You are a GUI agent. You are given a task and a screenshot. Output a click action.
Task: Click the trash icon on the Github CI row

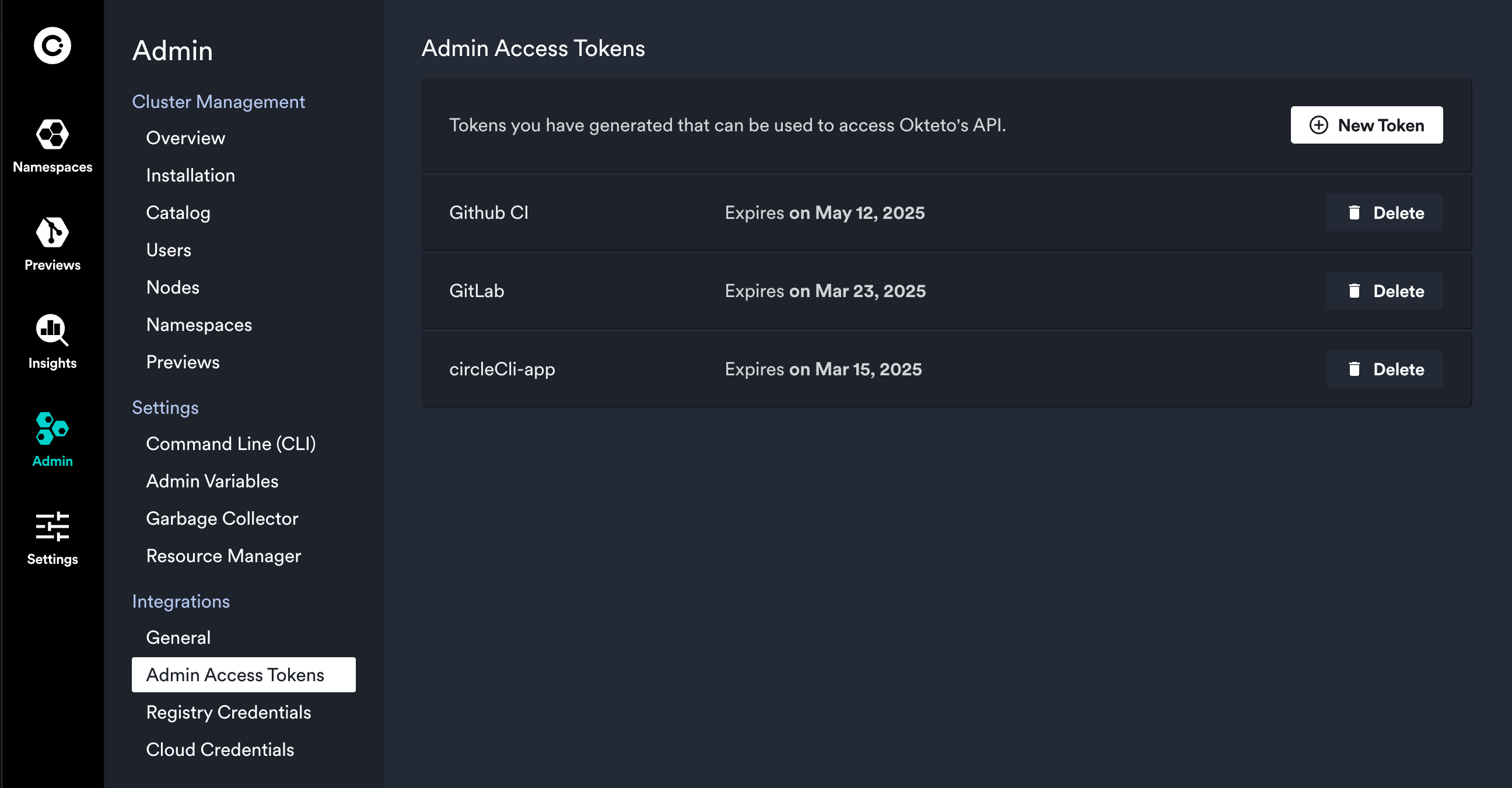(x=1354, y=212)
